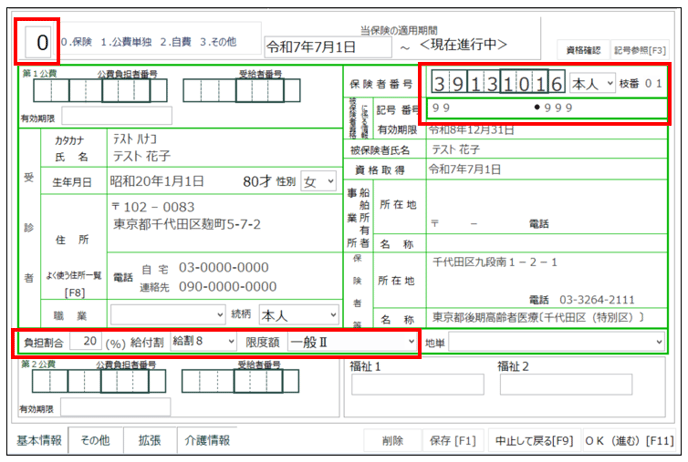The height and width of the screenshot is (462, 688).
Task: Open the 性別 dropdown showing 女
Action: [319, 182]
